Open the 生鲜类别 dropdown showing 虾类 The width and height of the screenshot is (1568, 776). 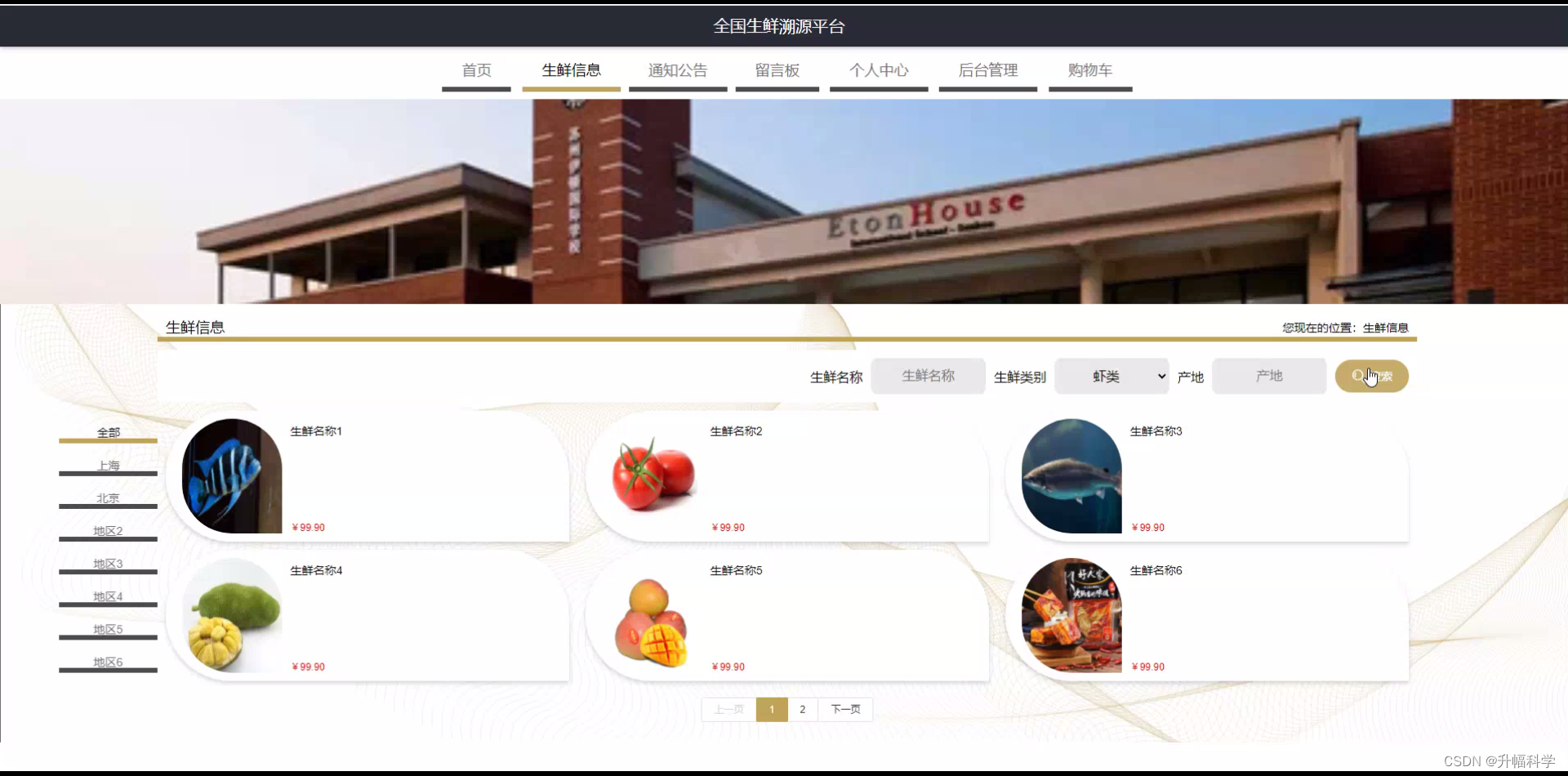click(1111, 376)
